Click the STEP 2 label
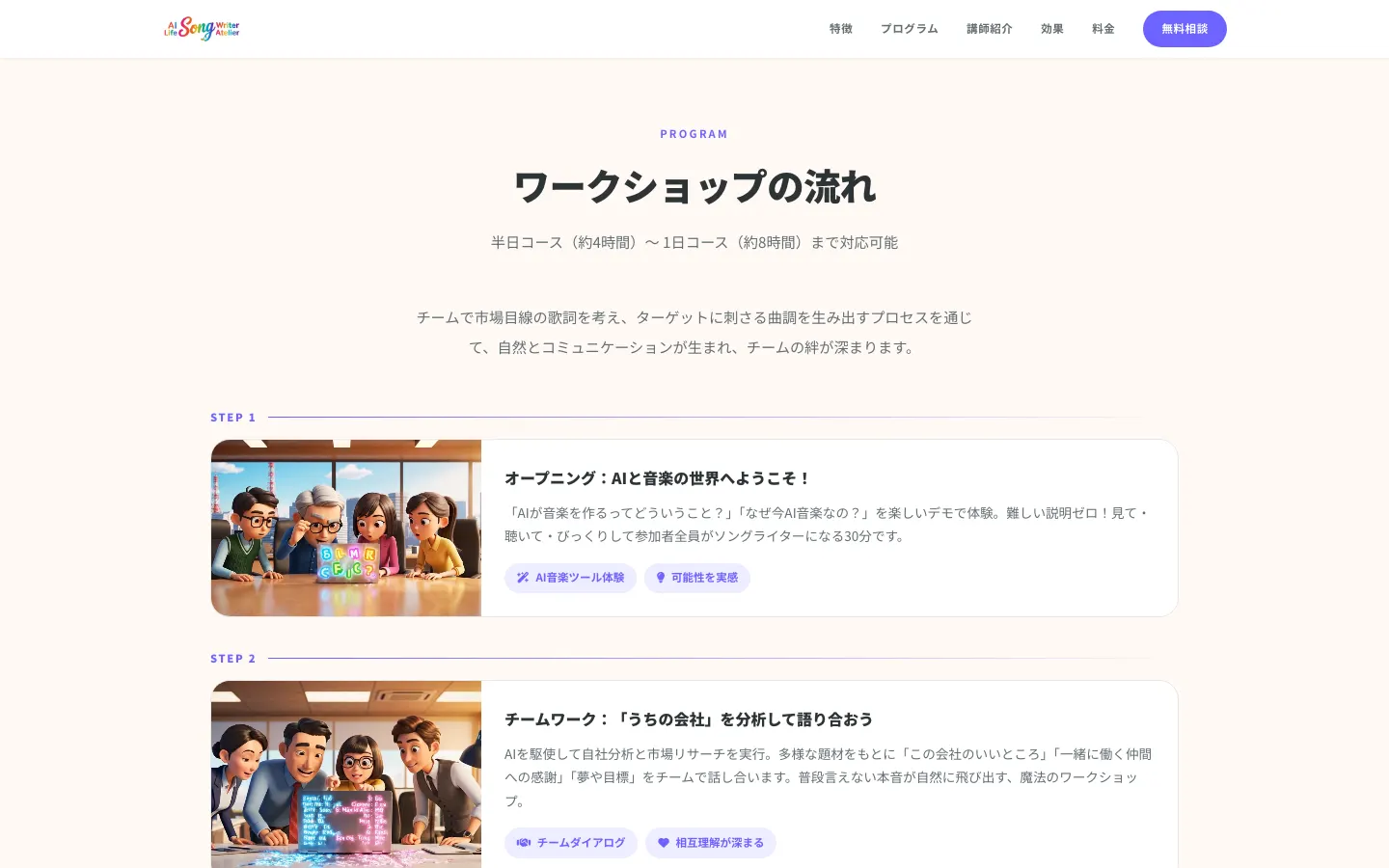1389x868 pixels. pyautogui.click(x=233, y=659)
